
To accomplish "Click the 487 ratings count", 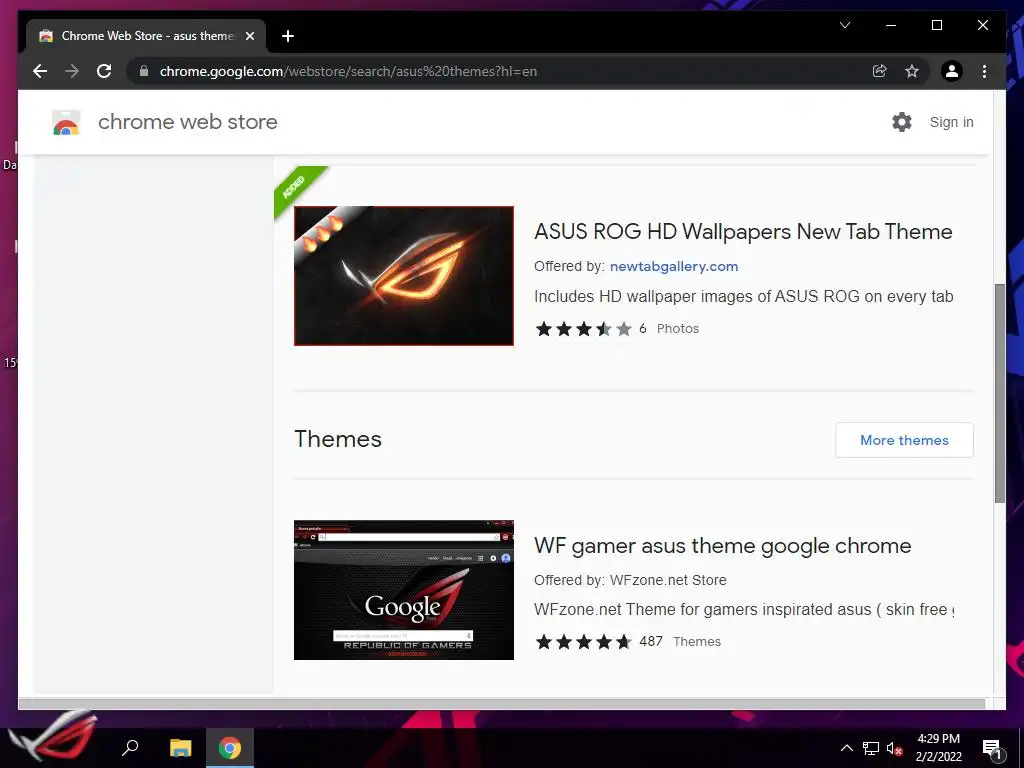I will point(651,641).
